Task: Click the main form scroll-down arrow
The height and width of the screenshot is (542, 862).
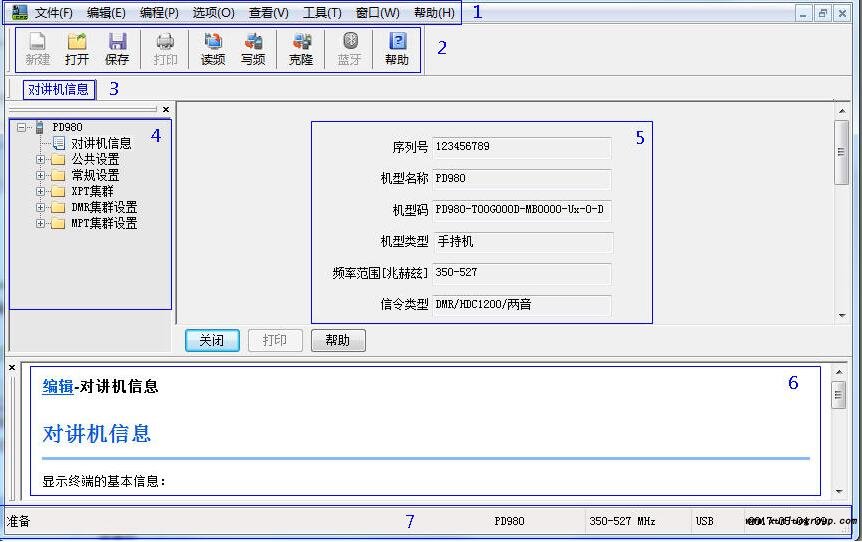Action: (x=842, y=316)
